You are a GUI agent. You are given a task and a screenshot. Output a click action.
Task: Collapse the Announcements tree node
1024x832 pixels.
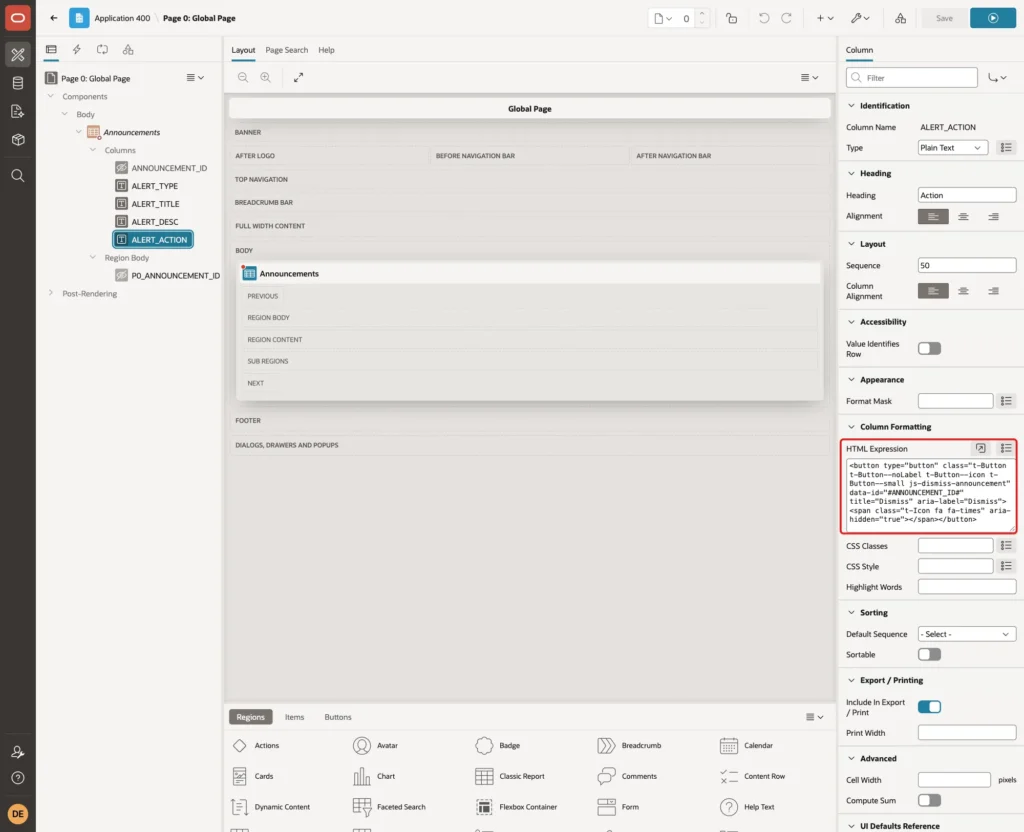coord(78,132)
